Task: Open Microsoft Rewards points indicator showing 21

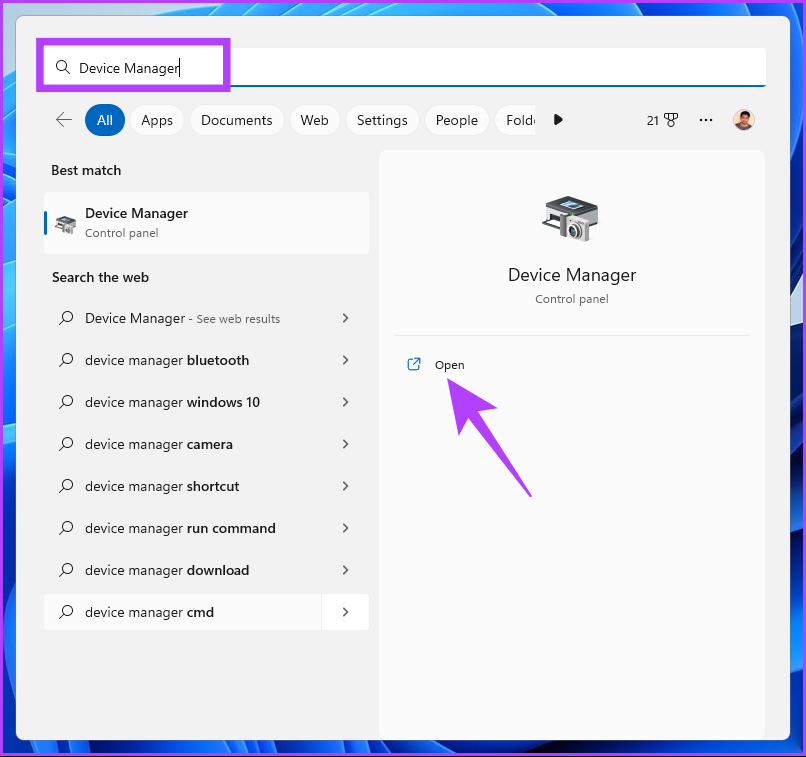Action: tap(662, 119)
